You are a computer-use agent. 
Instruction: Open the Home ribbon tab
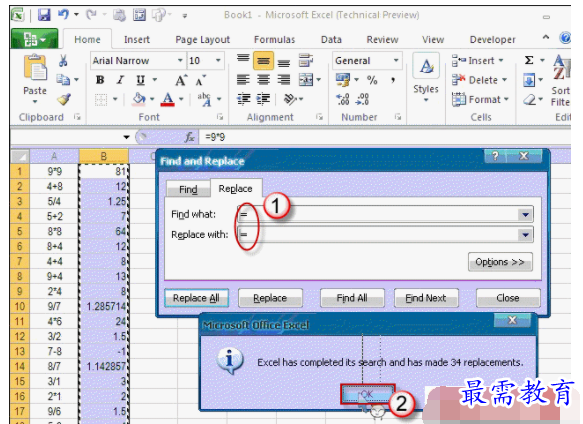[87, 39]
